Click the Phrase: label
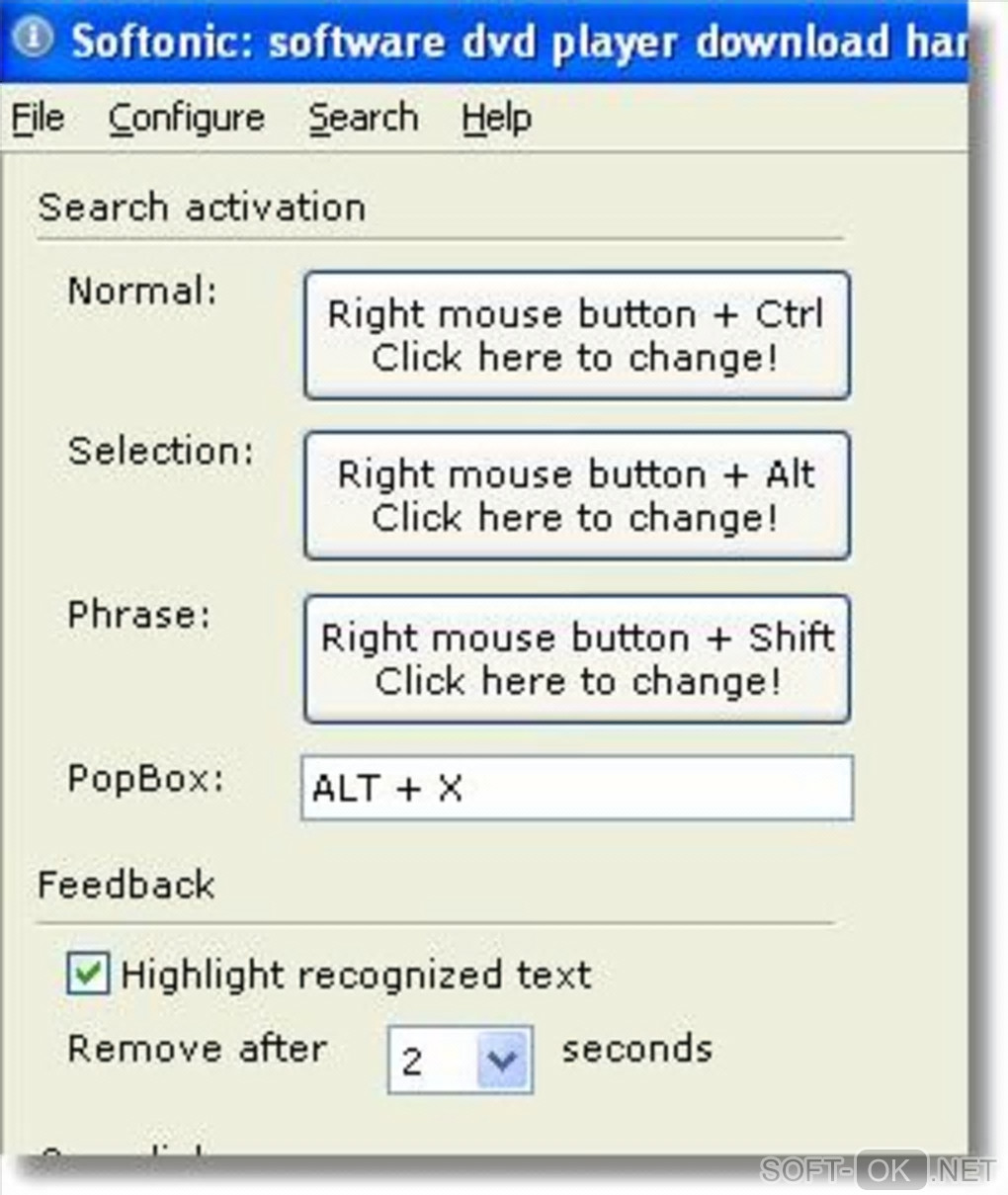The height and width of the screenshot is (1195, 1008). coord(139,615)
